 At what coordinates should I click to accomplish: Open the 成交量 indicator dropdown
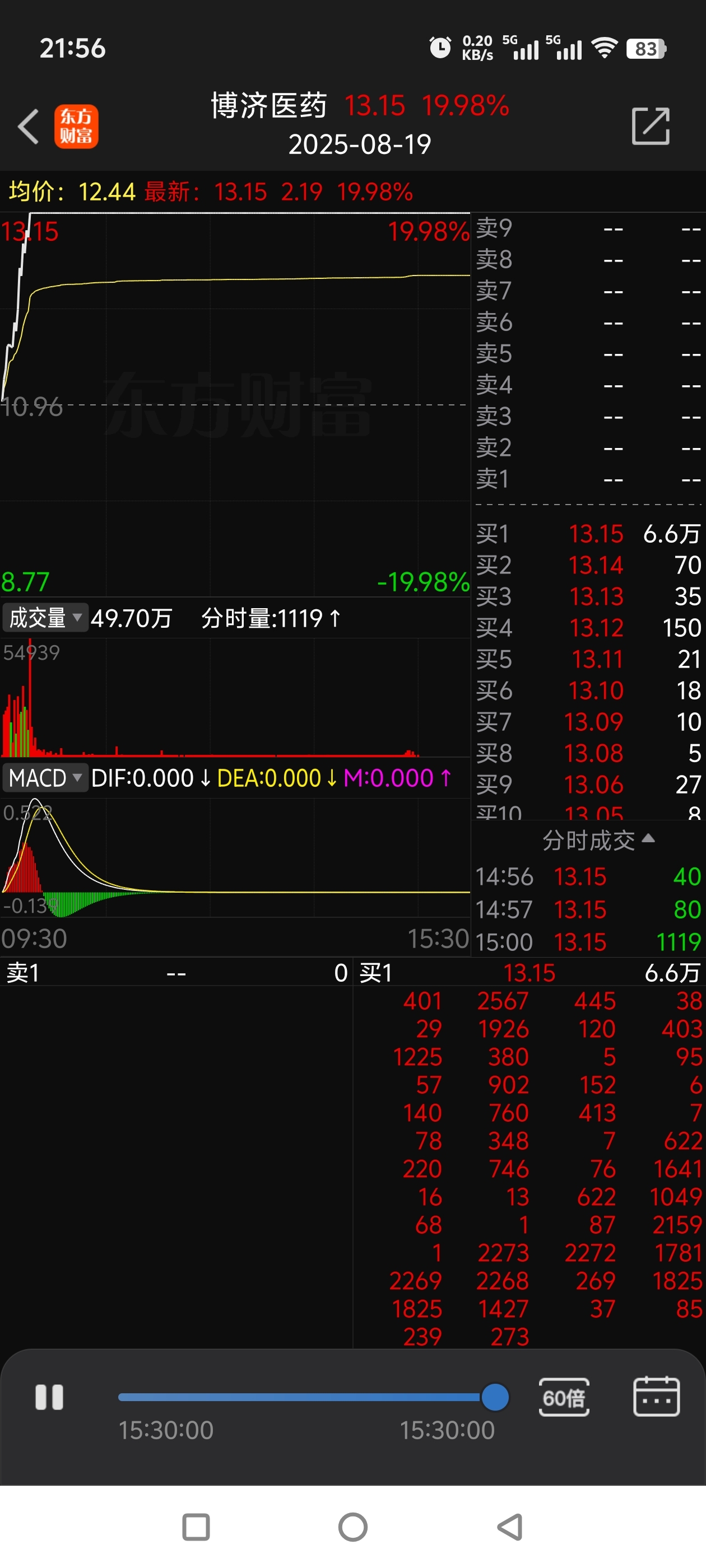pyautogui.click(x=46, y=618)
